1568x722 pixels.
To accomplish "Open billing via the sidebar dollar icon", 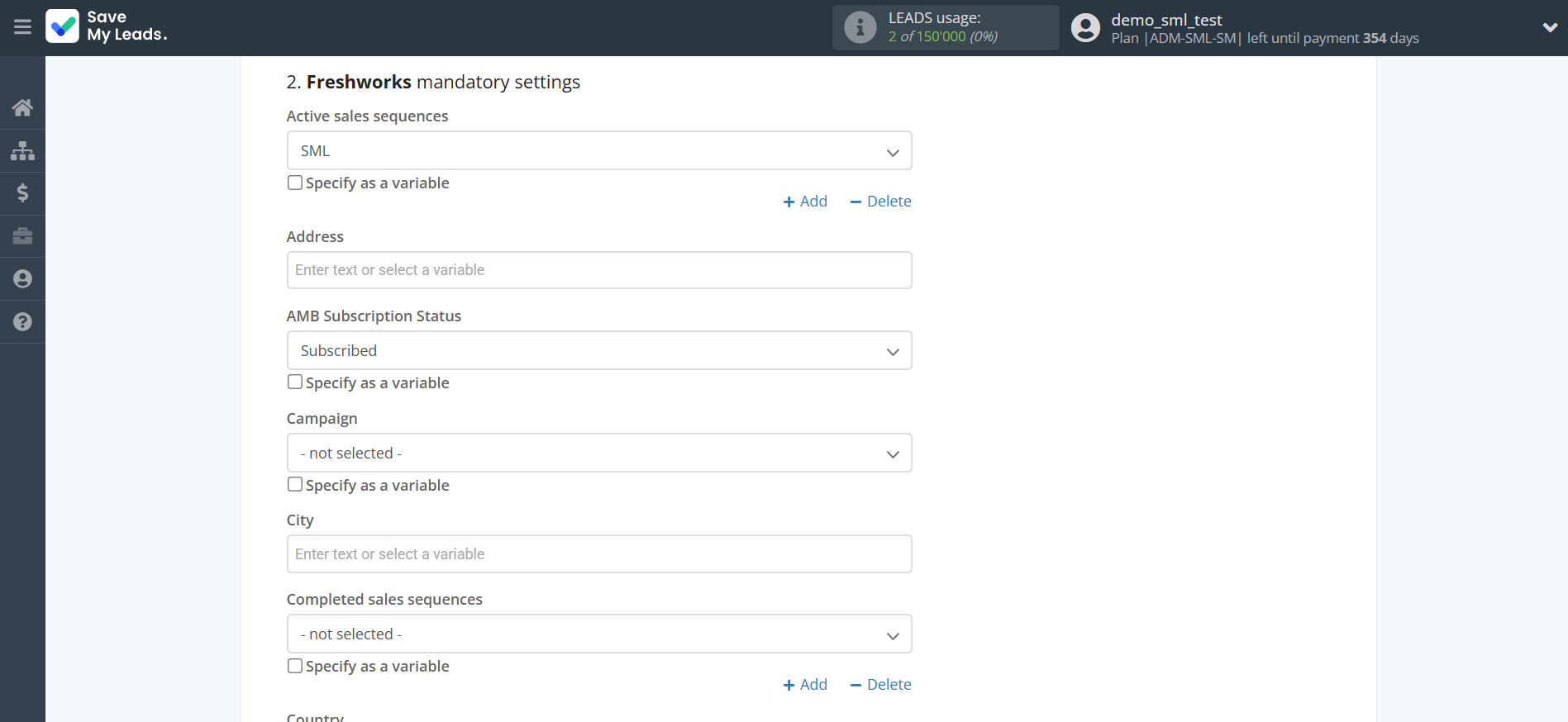I will click(x=22, y=193).
